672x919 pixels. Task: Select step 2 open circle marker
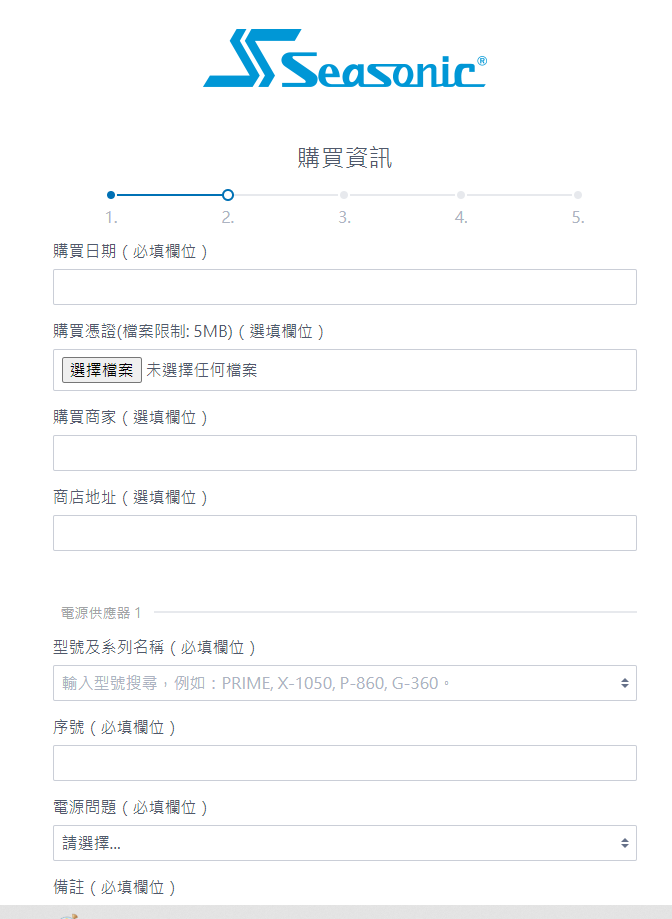click(x=228, y=195)
